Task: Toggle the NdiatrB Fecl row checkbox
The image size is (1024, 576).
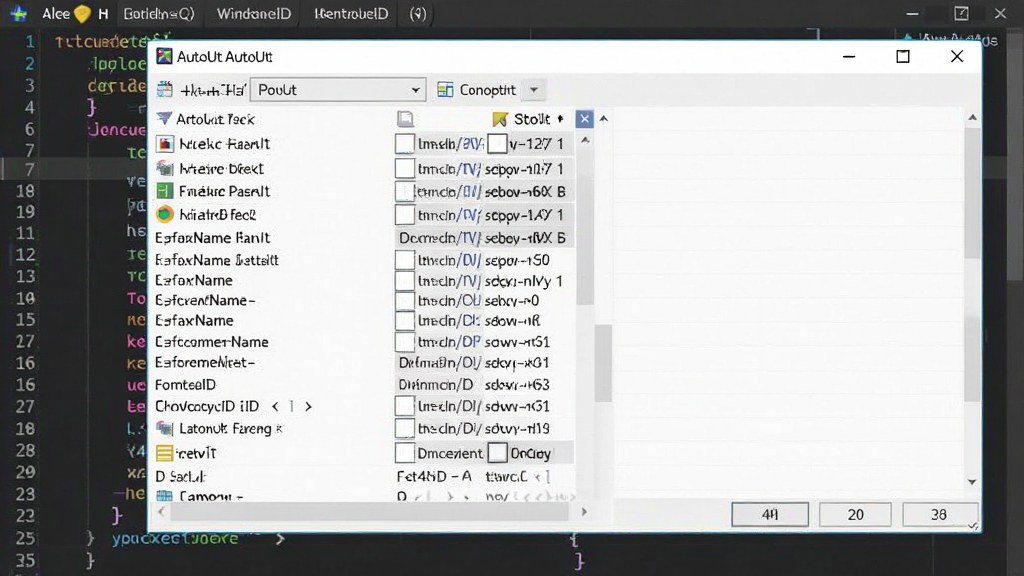Action: [405, 214]
